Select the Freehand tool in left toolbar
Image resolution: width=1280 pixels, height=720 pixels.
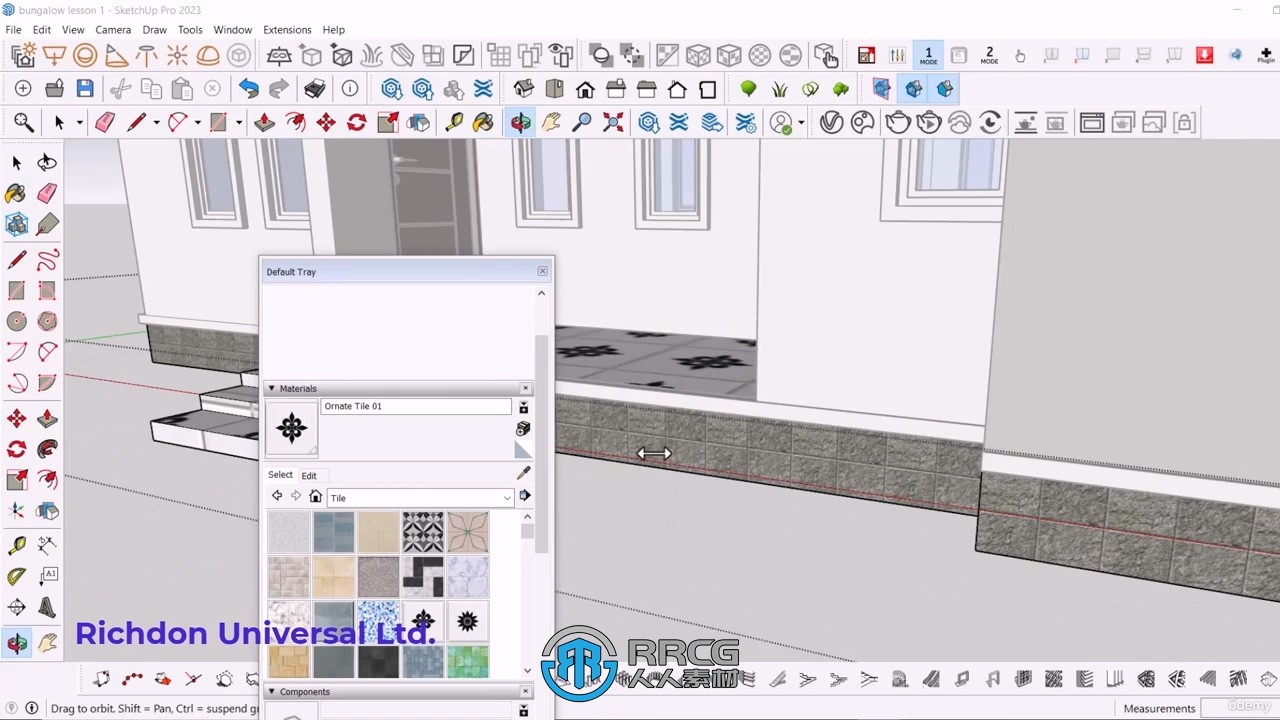(48, 260)
